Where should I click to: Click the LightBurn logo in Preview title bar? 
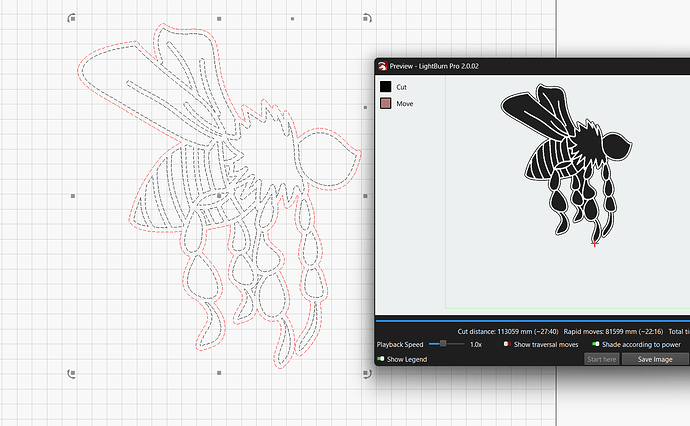tap(383, 67)
